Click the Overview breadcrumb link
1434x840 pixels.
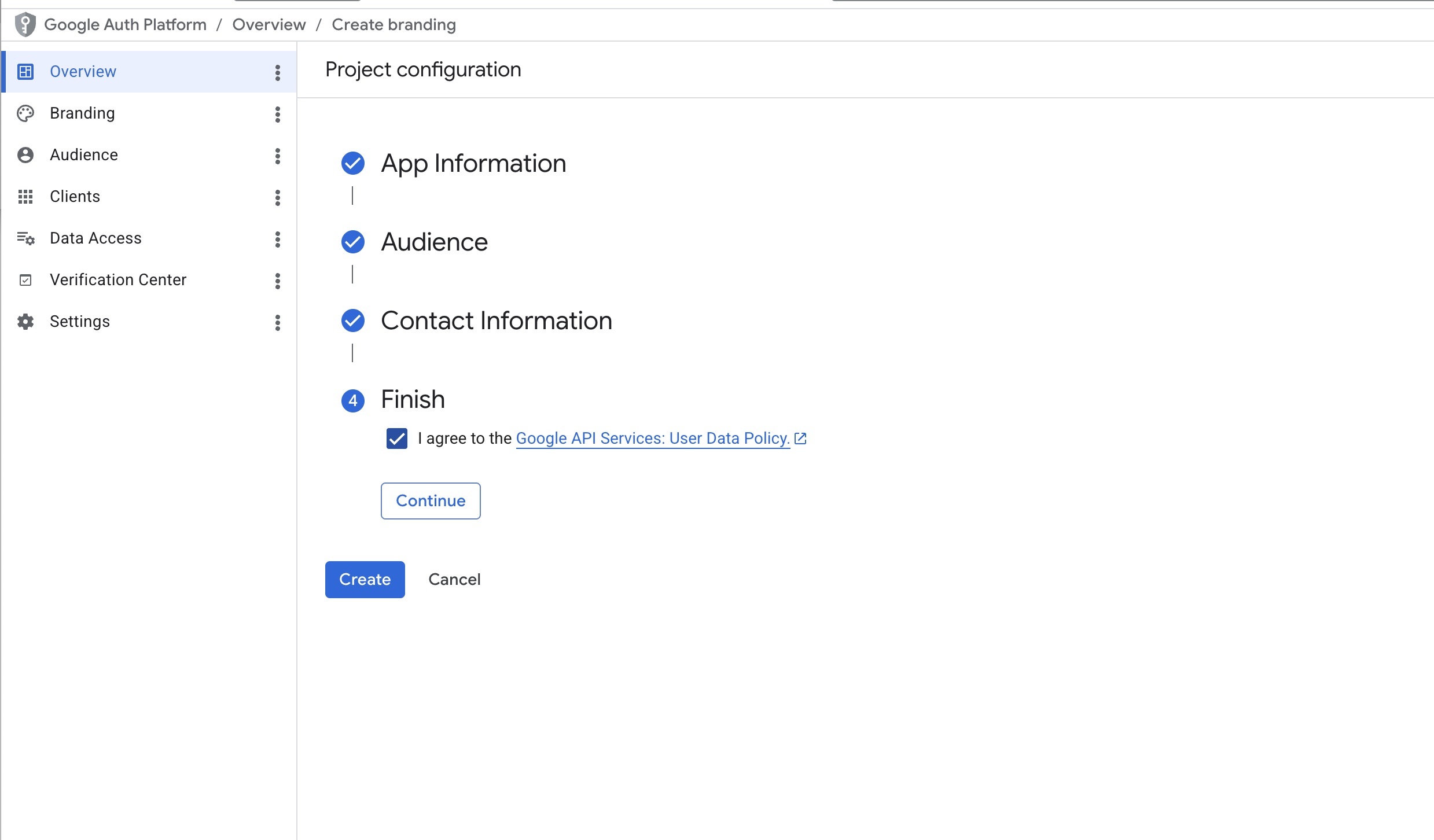[x=269, y=24]
